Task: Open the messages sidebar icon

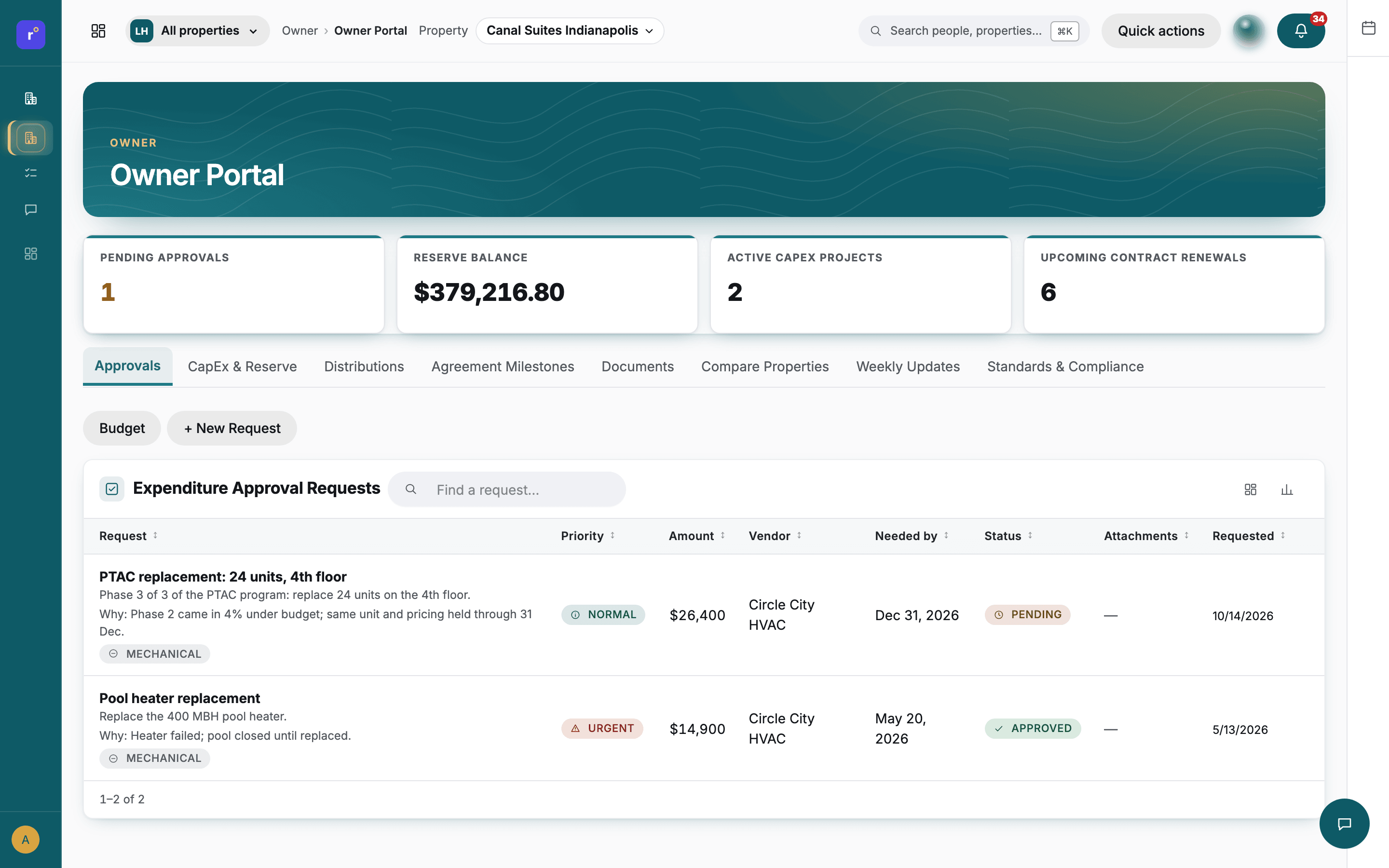Action: coord(31,210)
